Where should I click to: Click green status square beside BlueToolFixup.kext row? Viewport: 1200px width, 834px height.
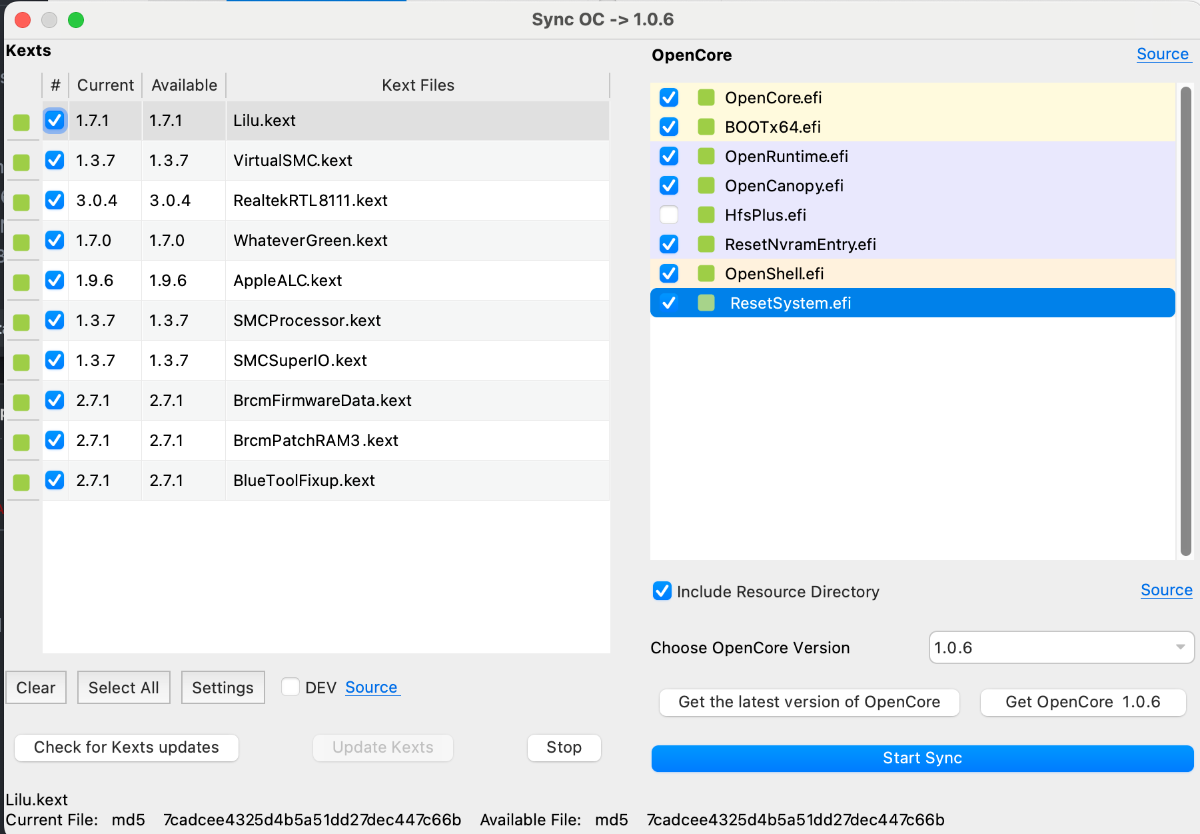[21, 483]
